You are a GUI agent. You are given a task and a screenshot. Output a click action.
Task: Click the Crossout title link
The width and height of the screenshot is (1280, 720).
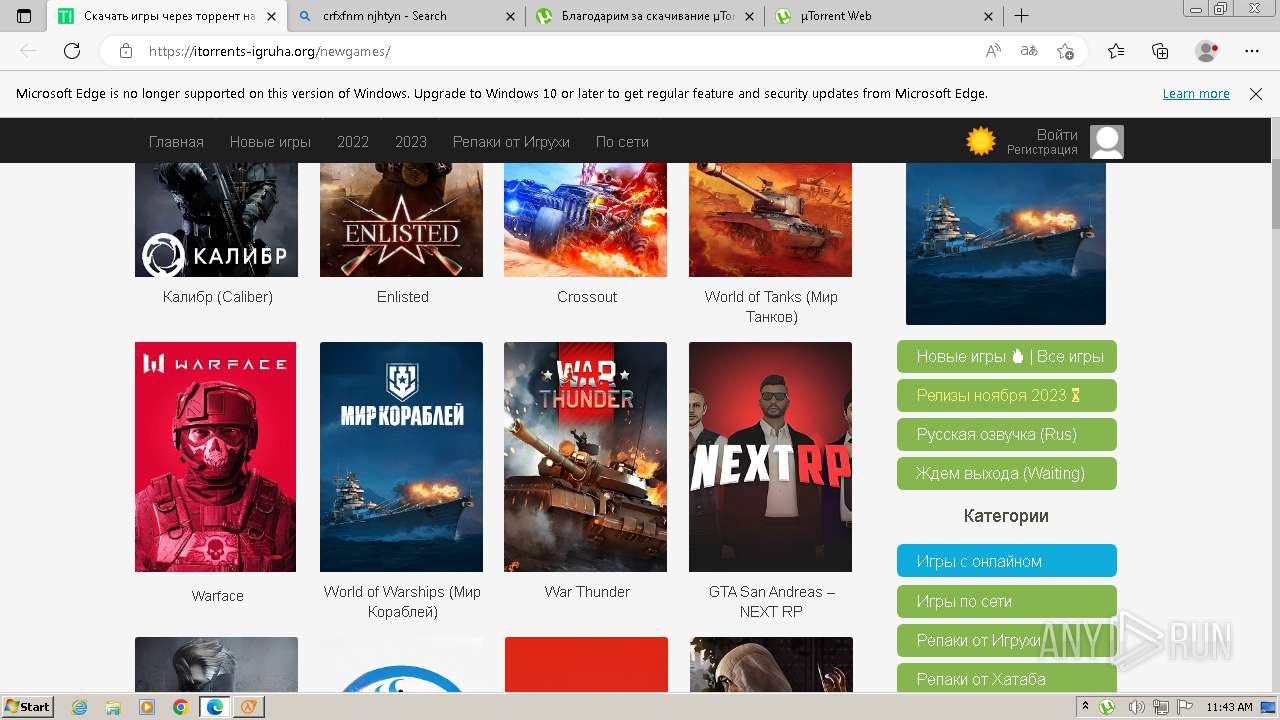point(587,297)
